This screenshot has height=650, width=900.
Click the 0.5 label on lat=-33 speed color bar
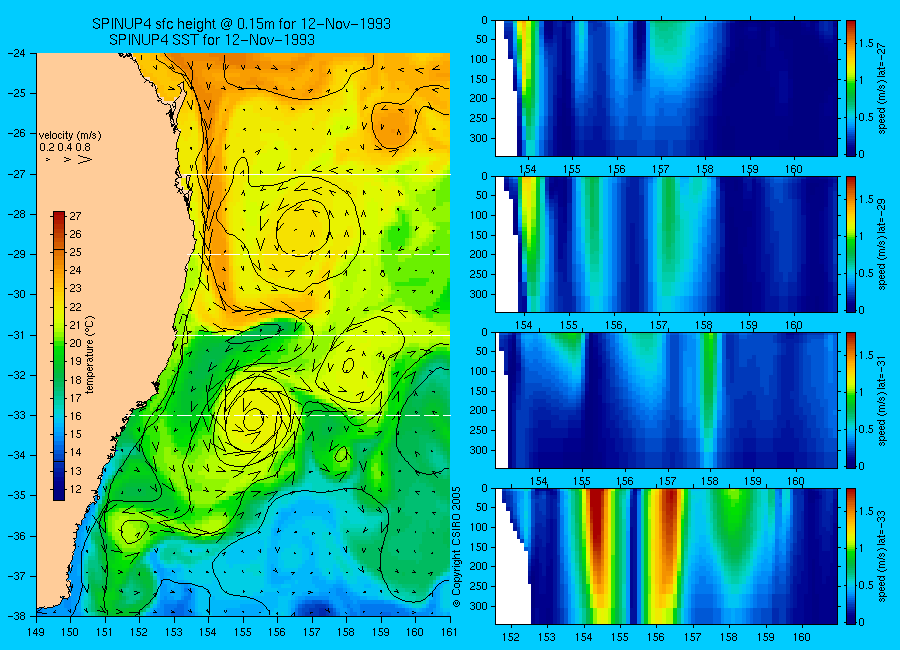coord(866,585)
